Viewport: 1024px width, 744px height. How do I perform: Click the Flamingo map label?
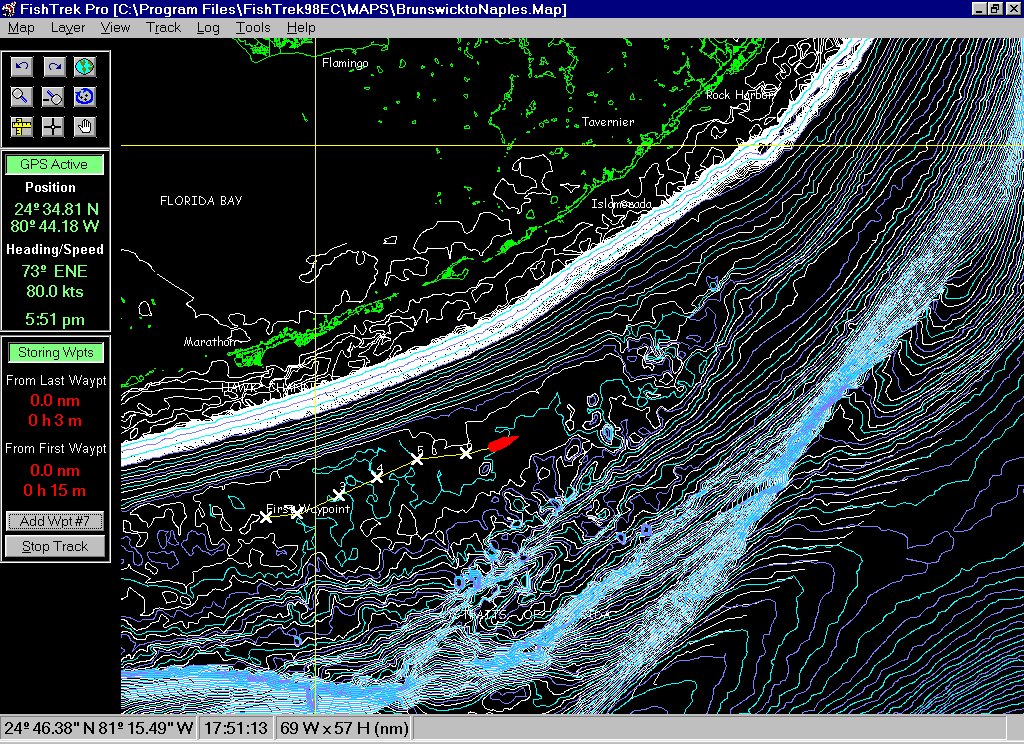tap(345, 63)
